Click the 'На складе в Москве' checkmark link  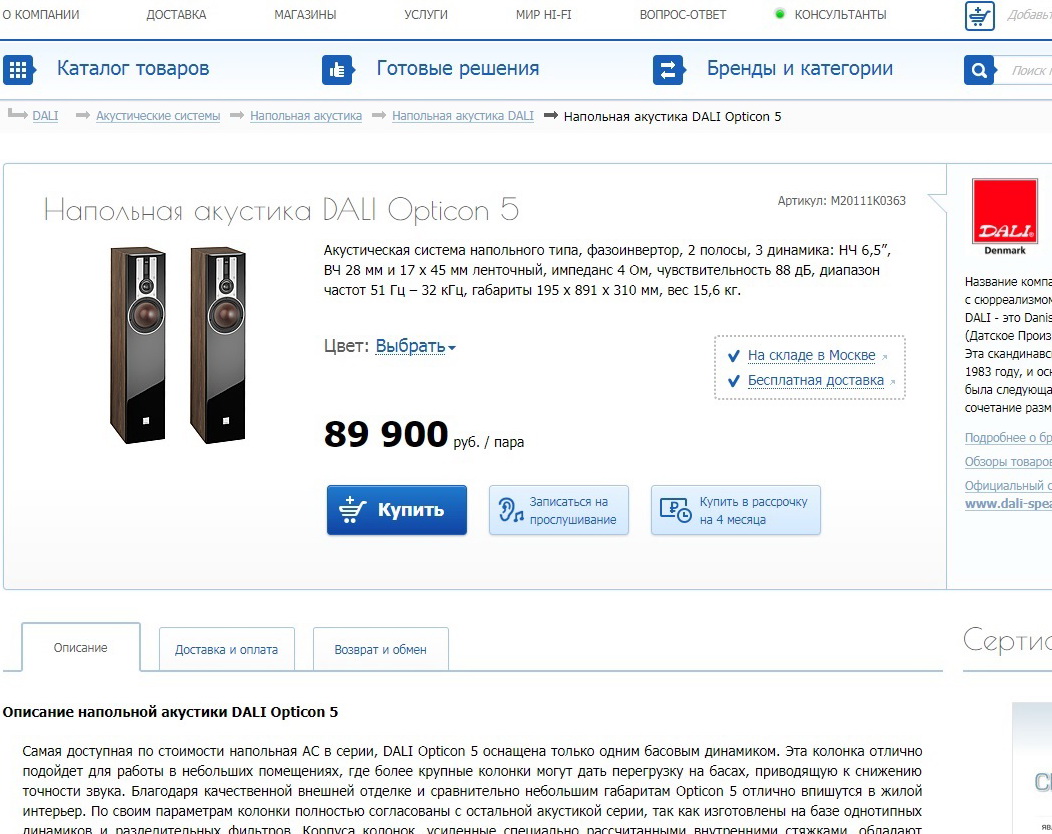coord(811,356)
